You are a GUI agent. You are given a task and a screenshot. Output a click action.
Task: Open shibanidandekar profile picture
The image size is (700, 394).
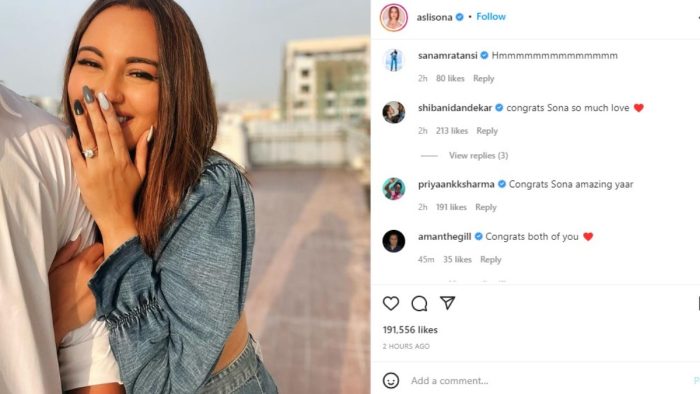394,112
